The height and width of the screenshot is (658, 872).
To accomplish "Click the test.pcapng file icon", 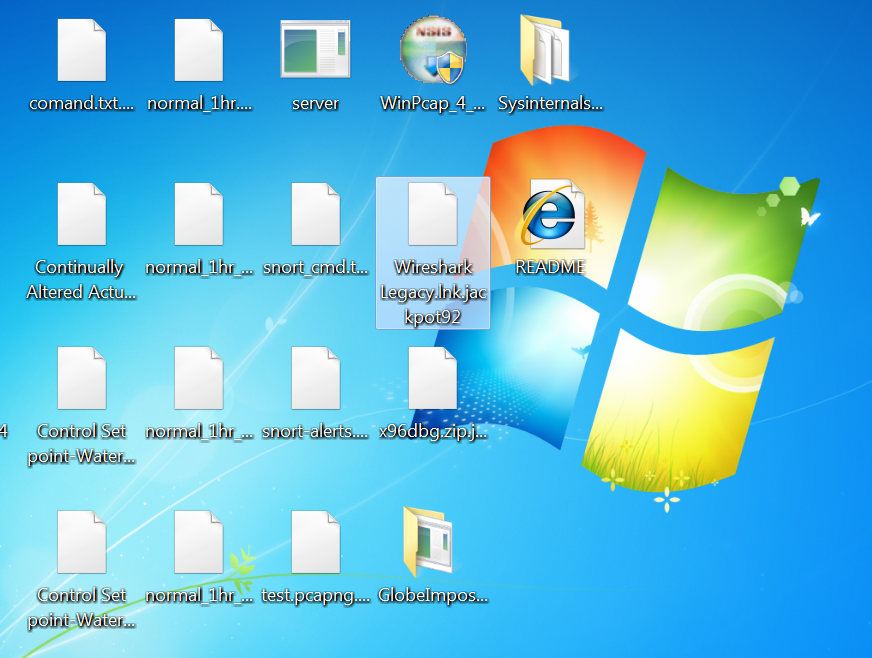I will pyautogui.click(x=315, y=542).
